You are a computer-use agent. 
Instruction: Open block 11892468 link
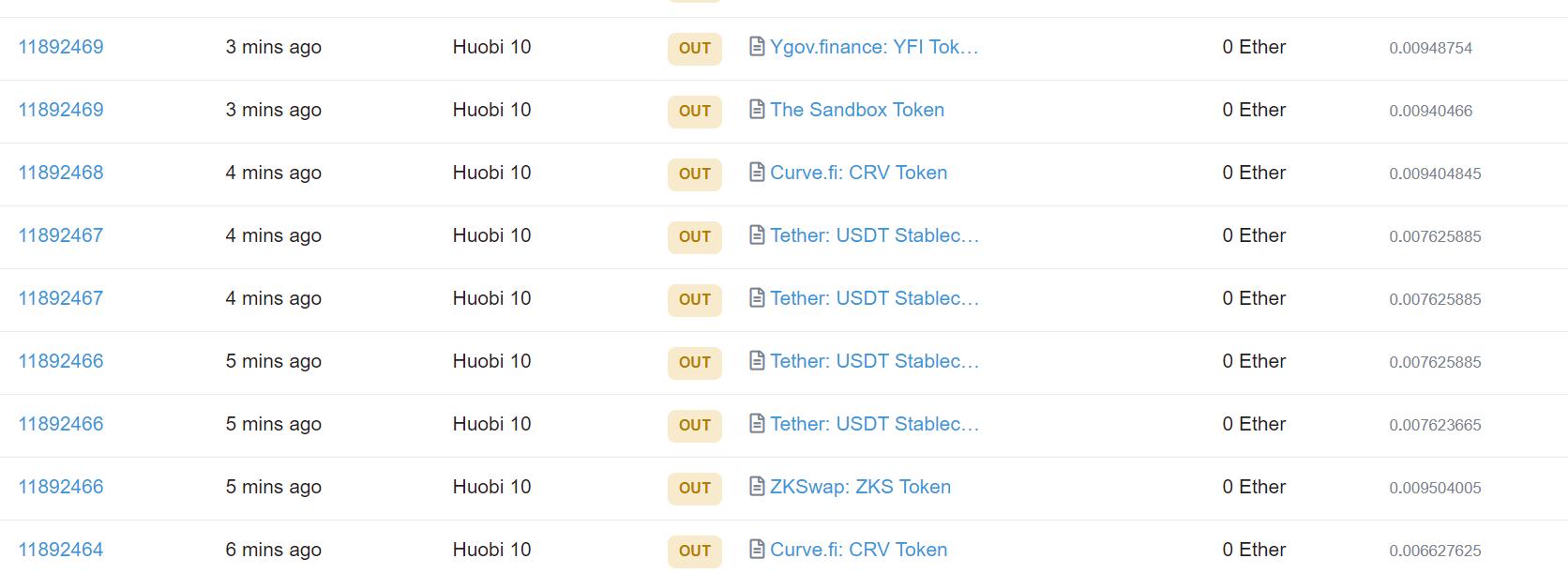tap(61, 173)
